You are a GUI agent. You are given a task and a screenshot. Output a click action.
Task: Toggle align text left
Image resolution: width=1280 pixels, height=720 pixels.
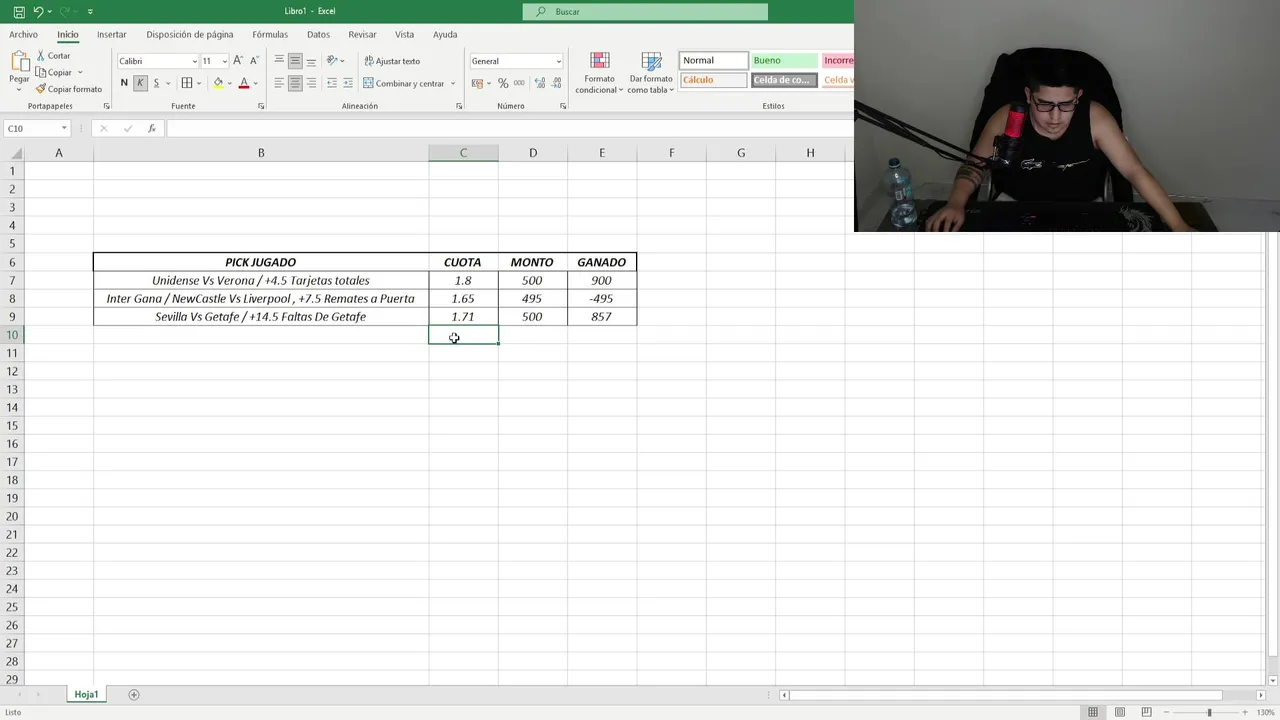279,83
